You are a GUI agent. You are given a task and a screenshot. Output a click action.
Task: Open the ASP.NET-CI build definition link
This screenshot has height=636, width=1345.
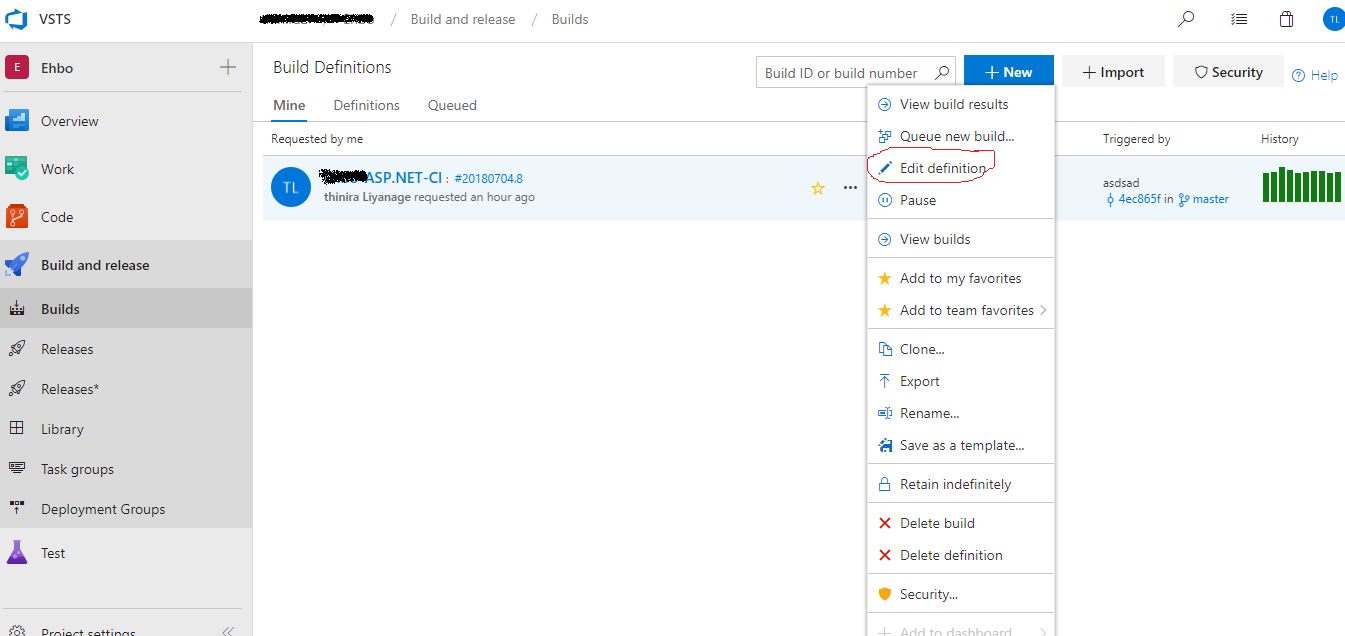click(x=381, y=178)
